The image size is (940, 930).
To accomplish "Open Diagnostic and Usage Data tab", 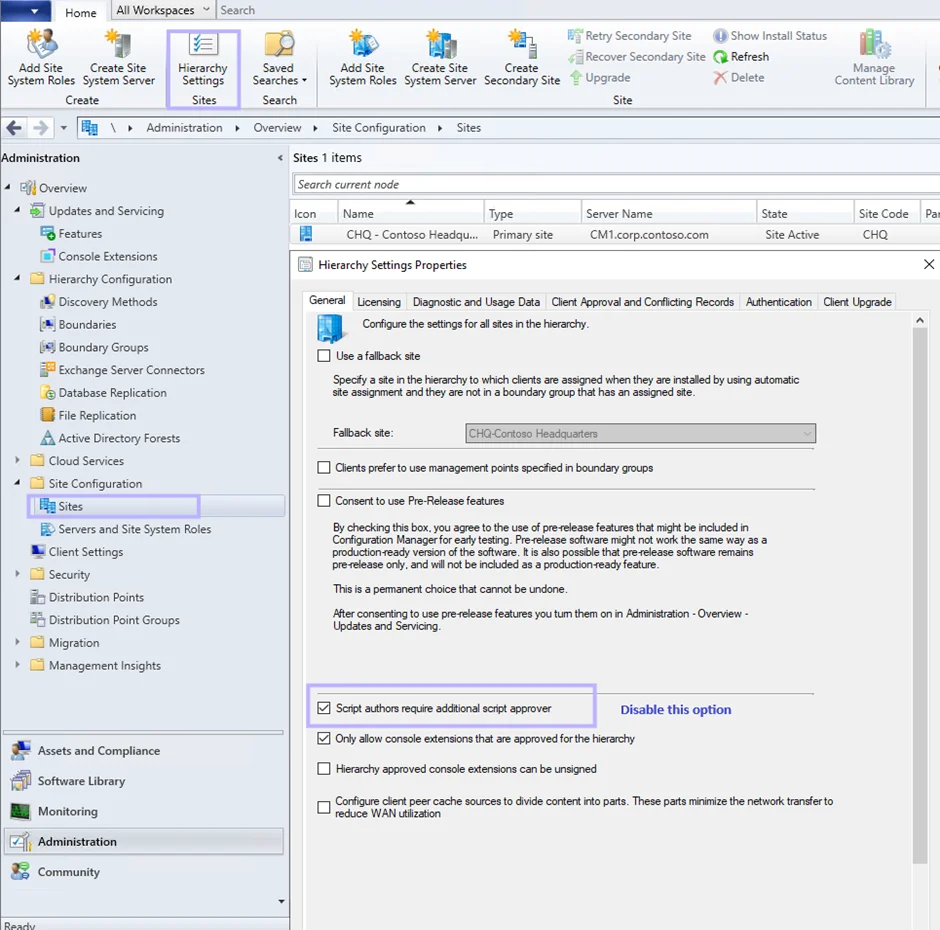I will click(476, 302).
